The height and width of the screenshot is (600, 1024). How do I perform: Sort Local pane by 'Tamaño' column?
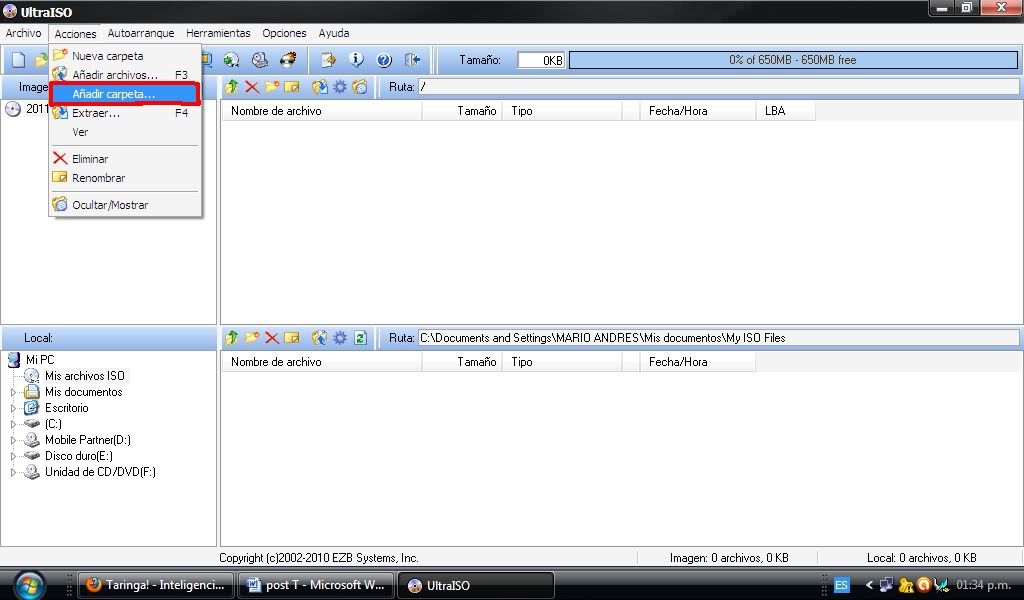(462, 362)
